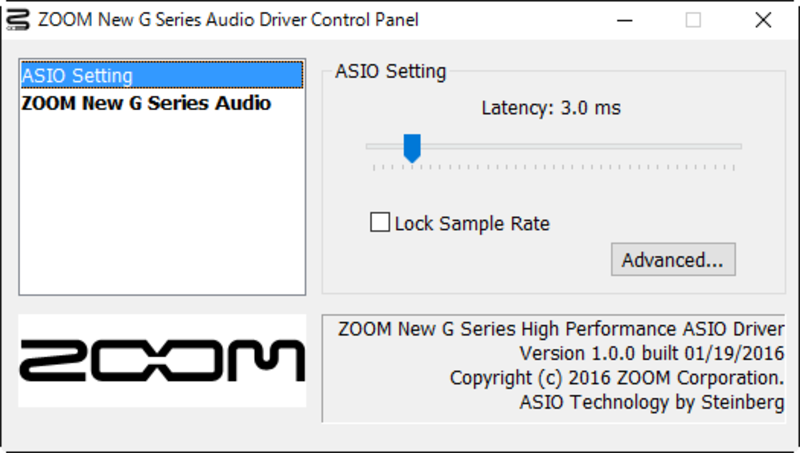Click the window title bar text
This screenshot has width=800, height=453.
[228, 20]
